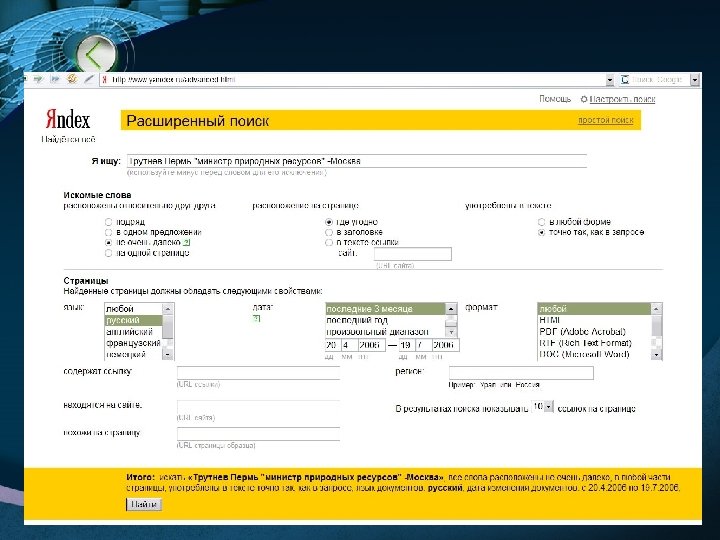Screen dimensions: 720x540
Task: Click the down arrow of format list
Action: pos(656,354)
